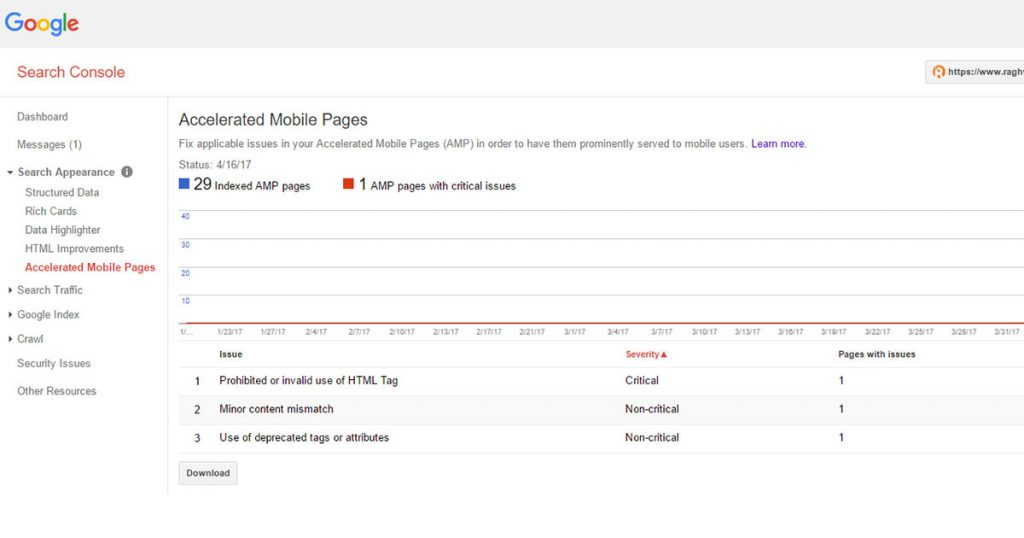Screen dimensions: 1024x538
Task: Click blue Indexed AMP pages swatch
Action: point(184,184)
